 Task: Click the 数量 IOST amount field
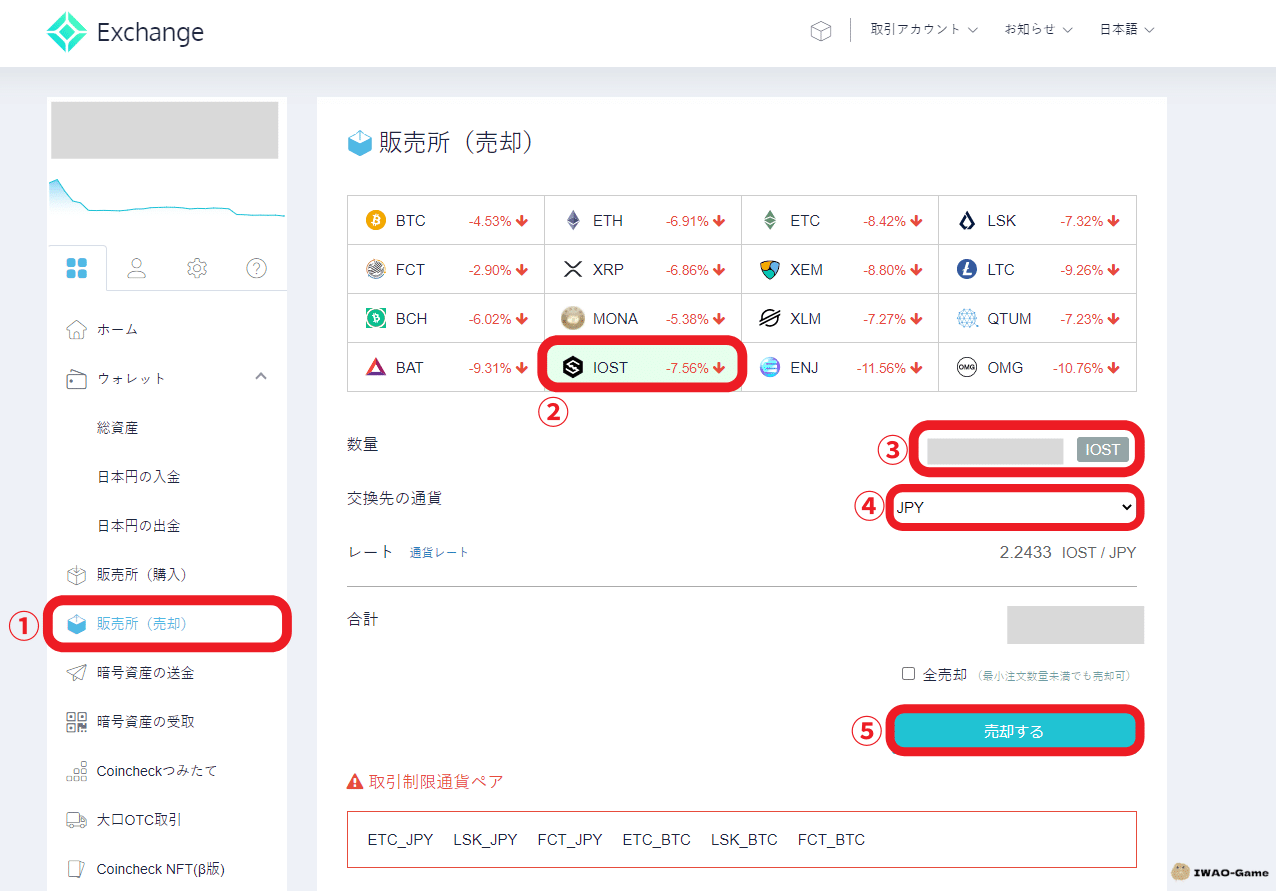click(1028, 450)
